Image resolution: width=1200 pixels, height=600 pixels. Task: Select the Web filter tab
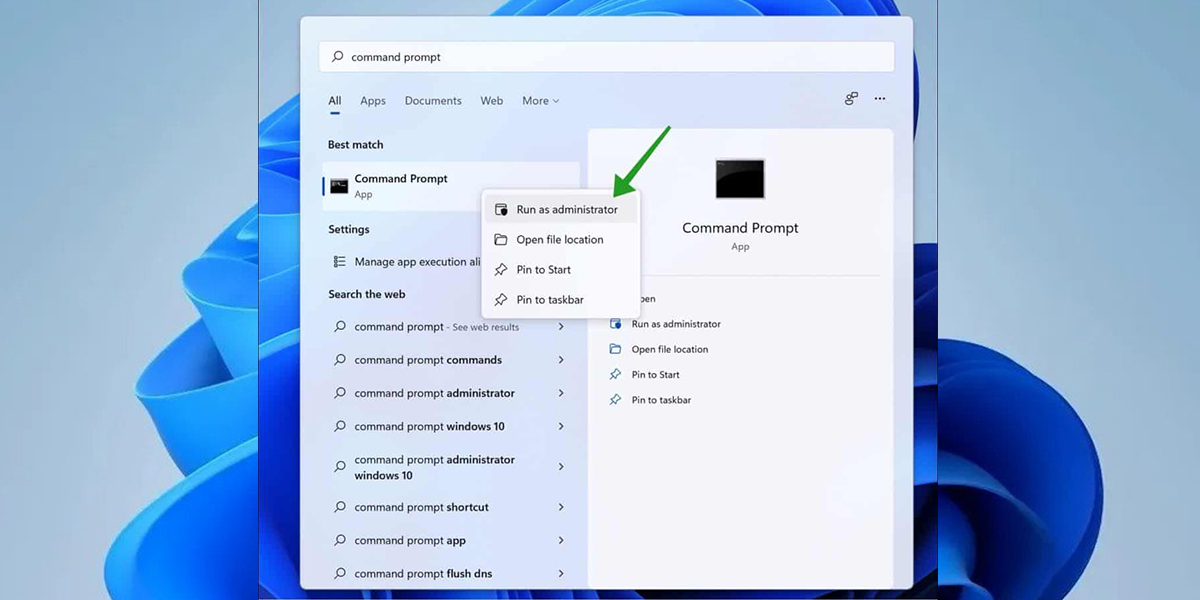(x=491, y=101)
